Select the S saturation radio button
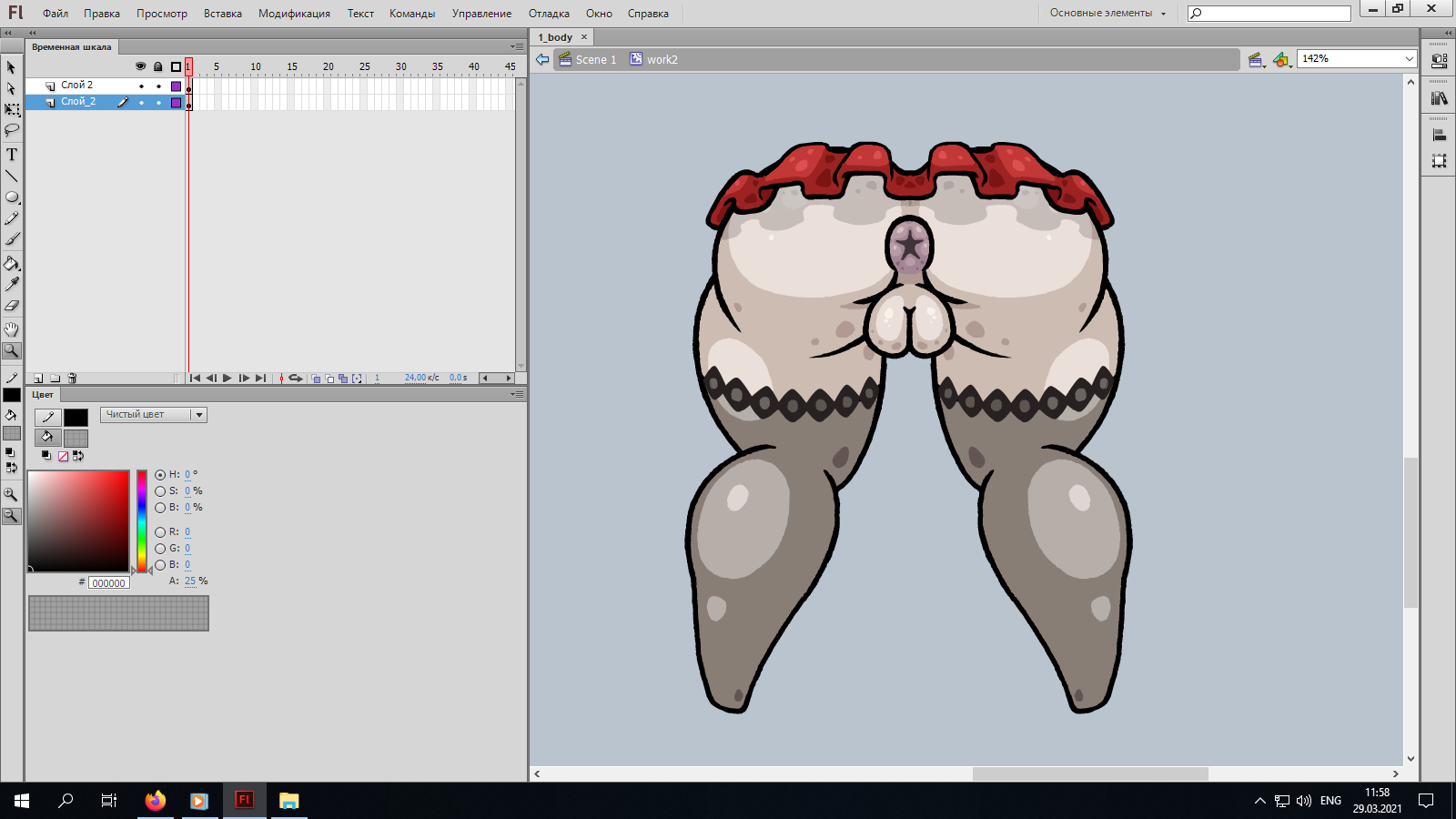The image size is (1456, 819). point(160,491)
